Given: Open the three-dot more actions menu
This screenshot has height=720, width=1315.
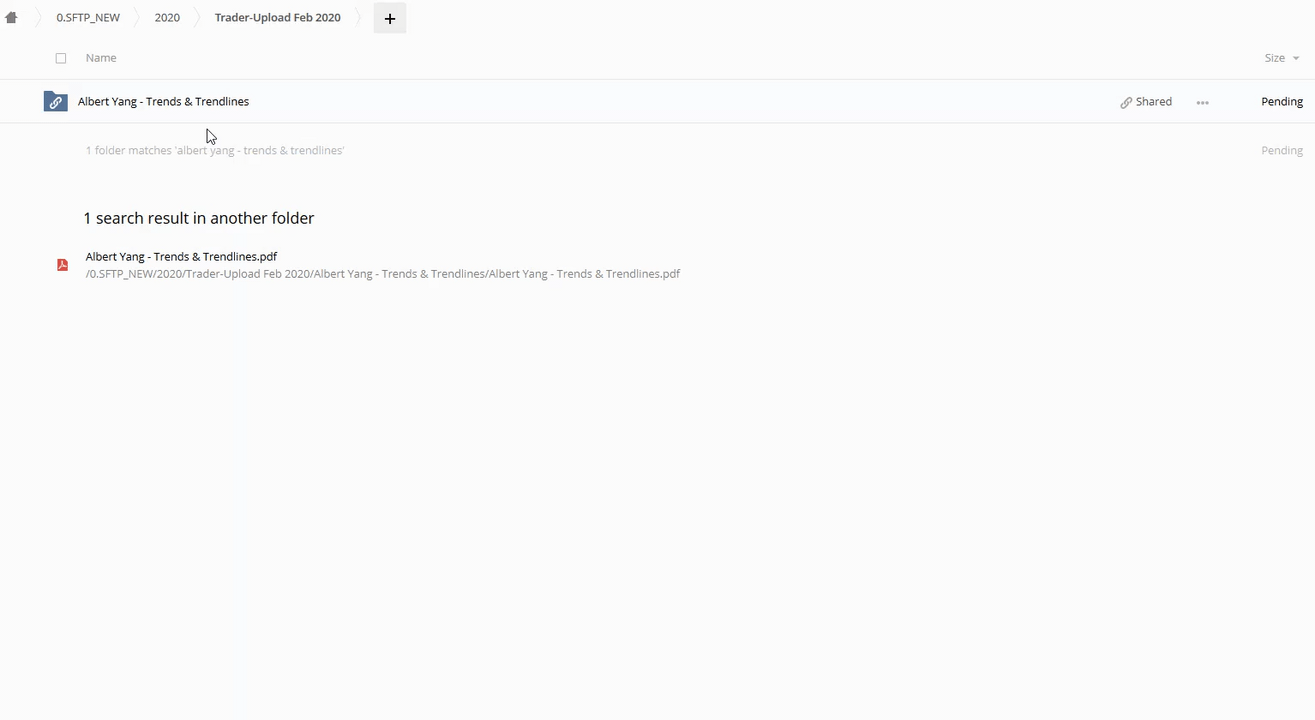Looking at the screenshot, I should 1202,102.
